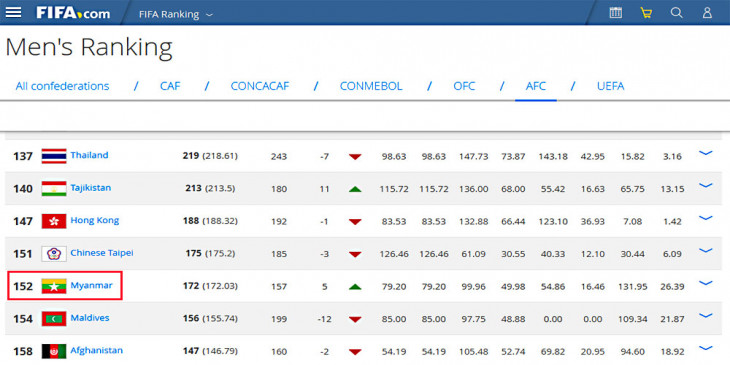Switch to the CONMEBOL tab
The image size is (730, 365).
pos(371,86)
